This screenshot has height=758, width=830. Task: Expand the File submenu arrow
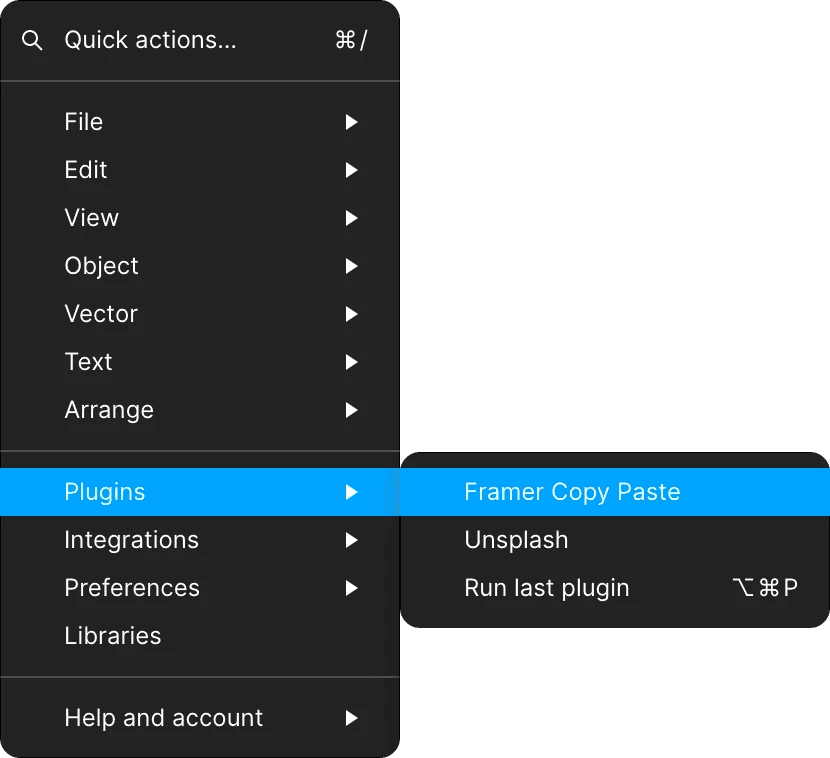click(x=351, y=122)
